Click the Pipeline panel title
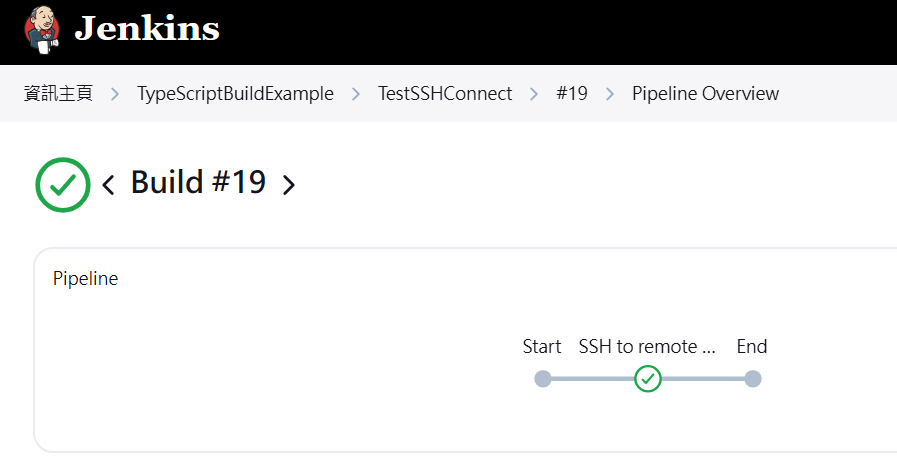This screenshot has width=897, height=460. [x=85, y=279]
